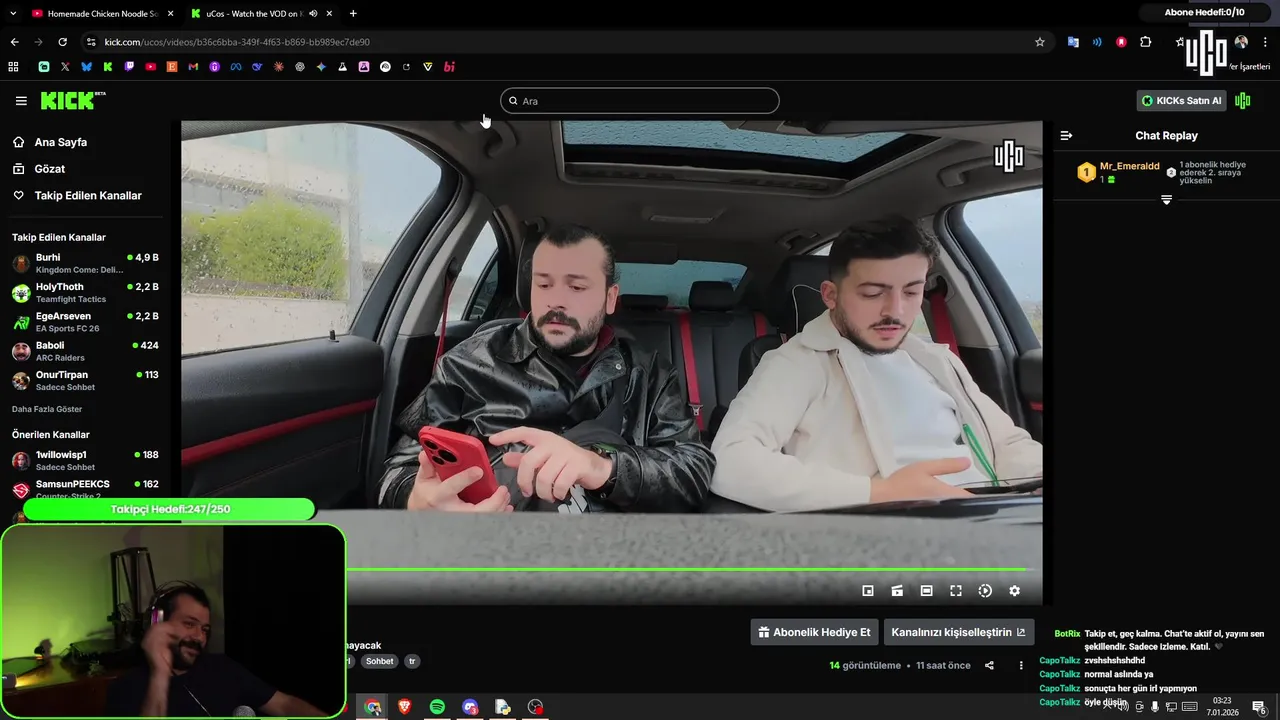This screenshot has width=1280, height=720.
Task: Open Chrome from the taskbar
Action: [x=372, y=707]
